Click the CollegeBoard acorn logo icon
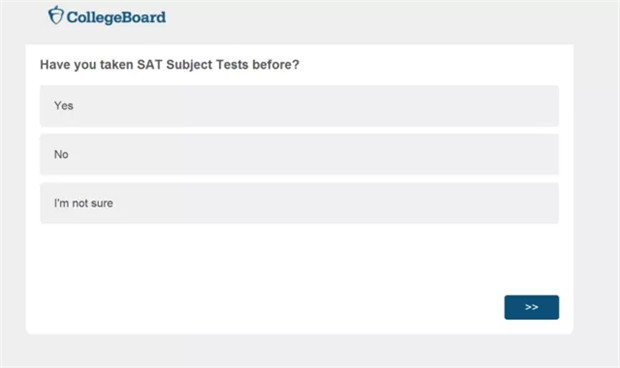 [x=56, y=15]
